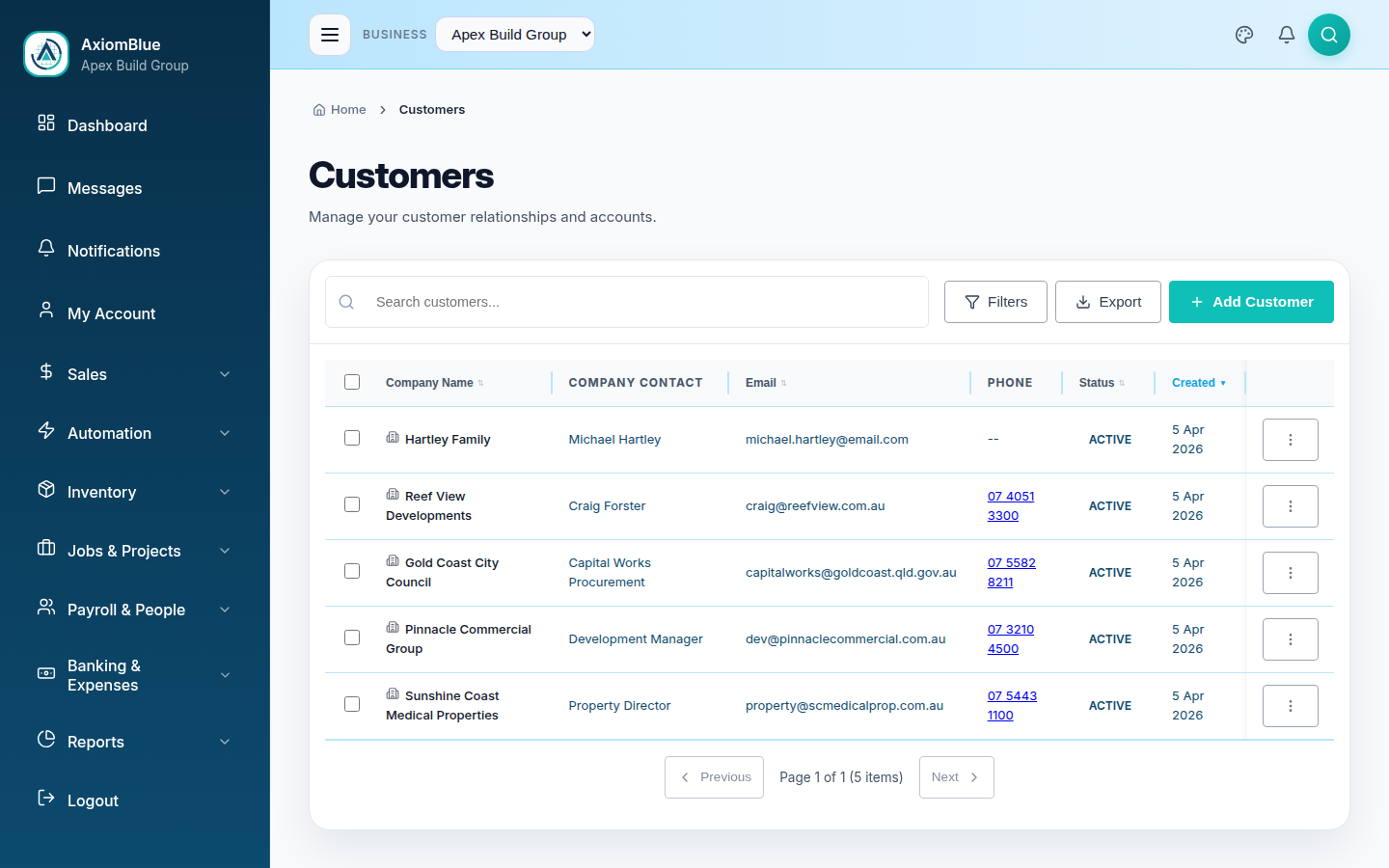
Task: Open the global search with the magnifier icon
Action: [x=1329, y=34]
